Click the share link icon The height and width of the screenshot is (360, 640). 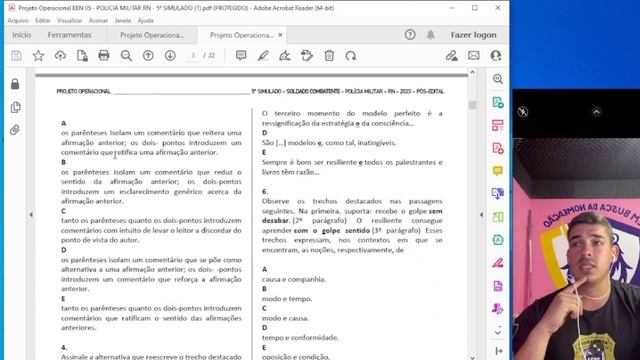[451, 56]
